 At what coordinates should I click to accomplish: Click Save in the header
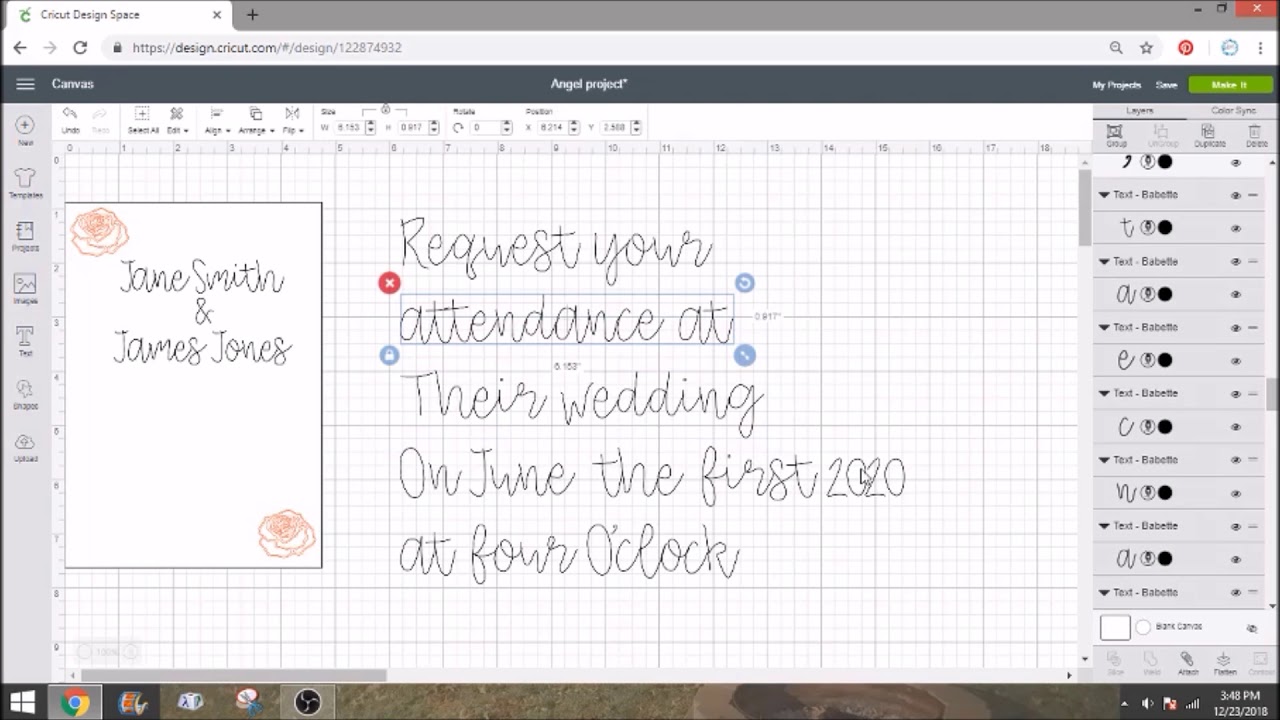click(x=1166, y=85)
